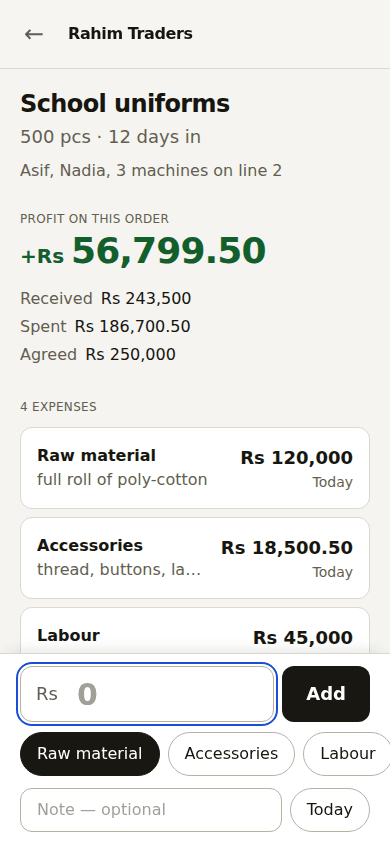The width and height of the screenshot is (390, 844).
Task: Choose the Accessories category chip
Action: click(231, 754)
